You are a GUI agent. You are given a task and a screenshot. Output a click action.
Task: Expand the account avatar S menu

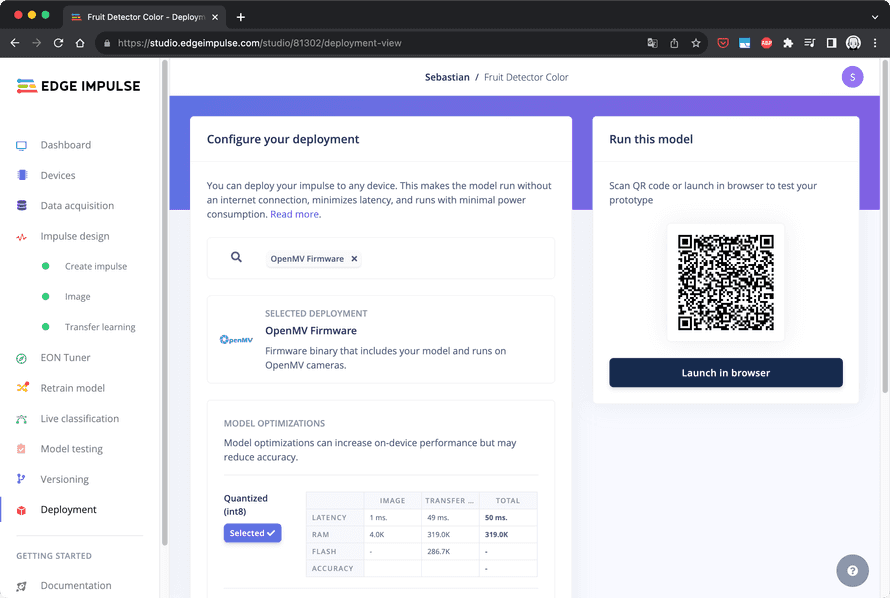point(852,77)
